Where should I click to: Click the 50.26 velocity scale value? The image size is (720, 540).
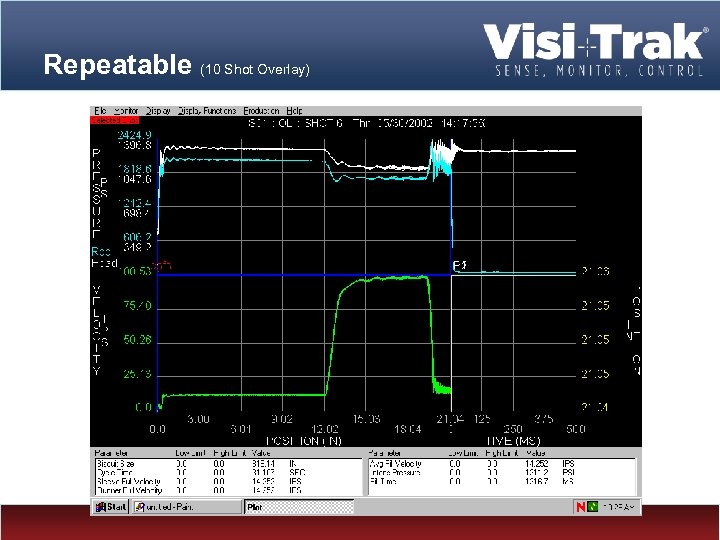coord(137,339)
